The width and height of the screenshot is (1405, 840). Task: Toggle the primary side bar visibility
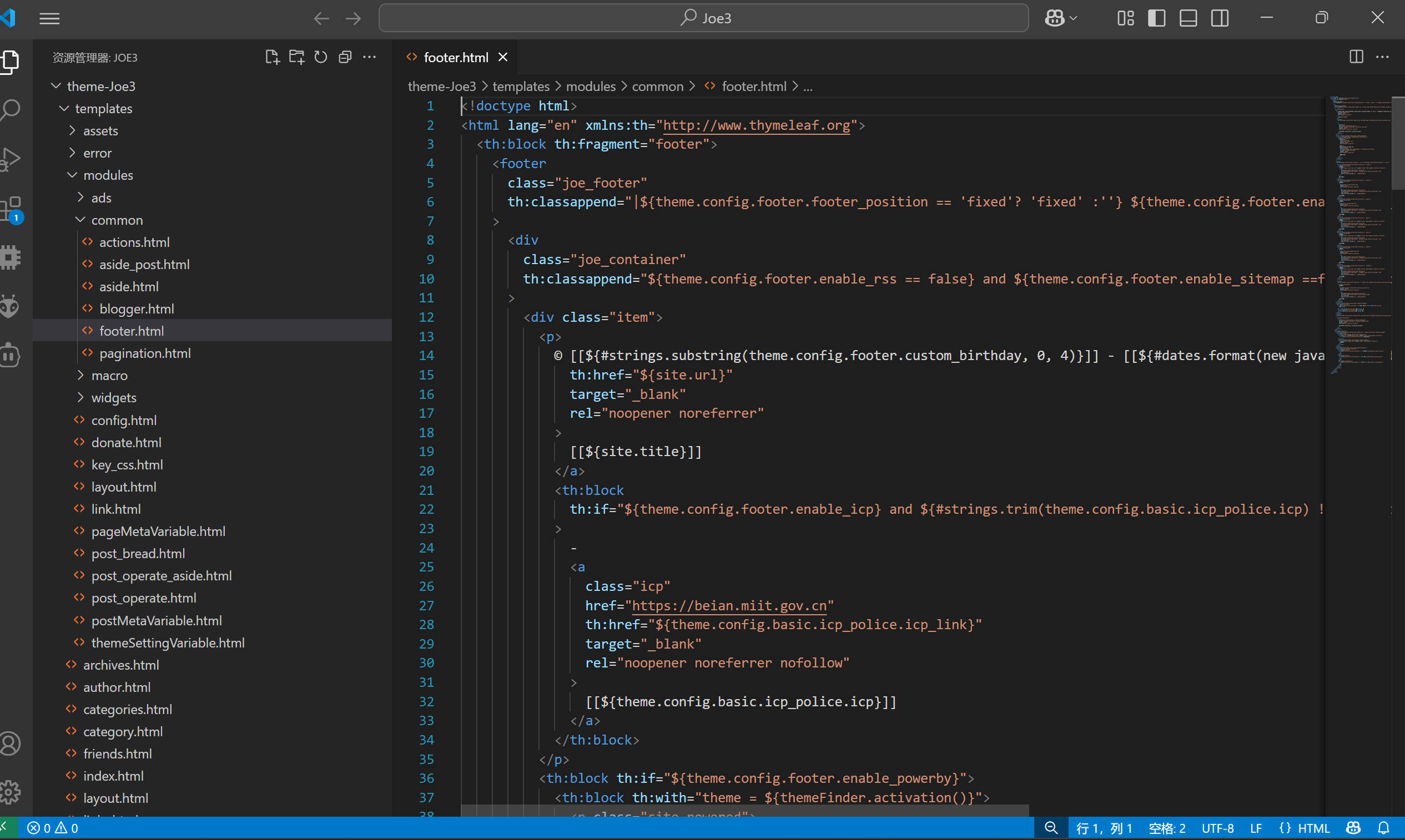[1156, 18]
